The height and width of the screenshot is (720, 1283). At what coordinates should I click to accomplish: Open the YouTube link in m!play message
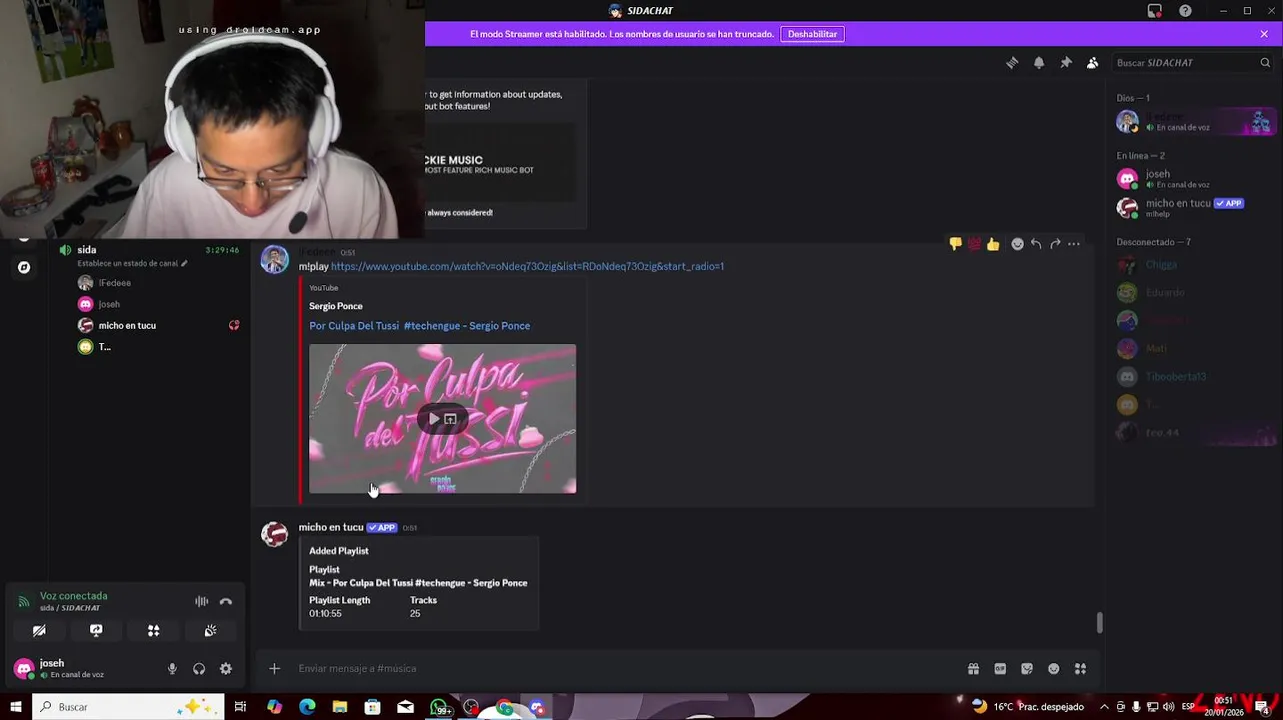[527, 267]
